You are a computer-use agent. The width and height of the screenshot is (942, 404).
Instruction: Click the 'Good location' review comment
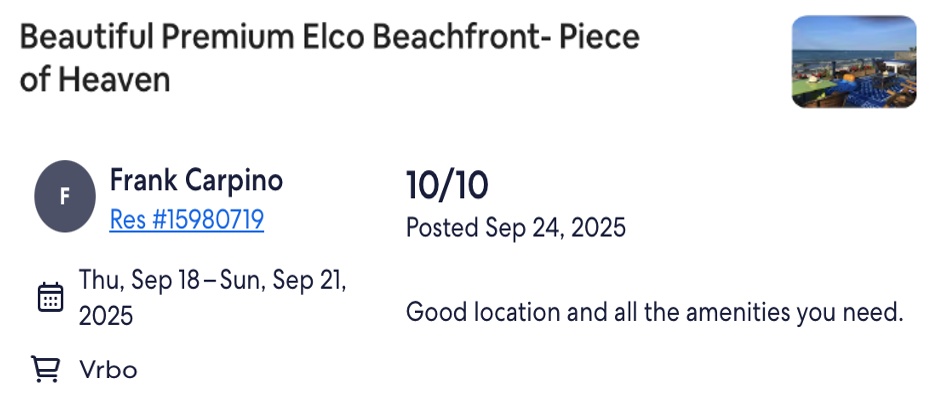click(x=655, y=313)
